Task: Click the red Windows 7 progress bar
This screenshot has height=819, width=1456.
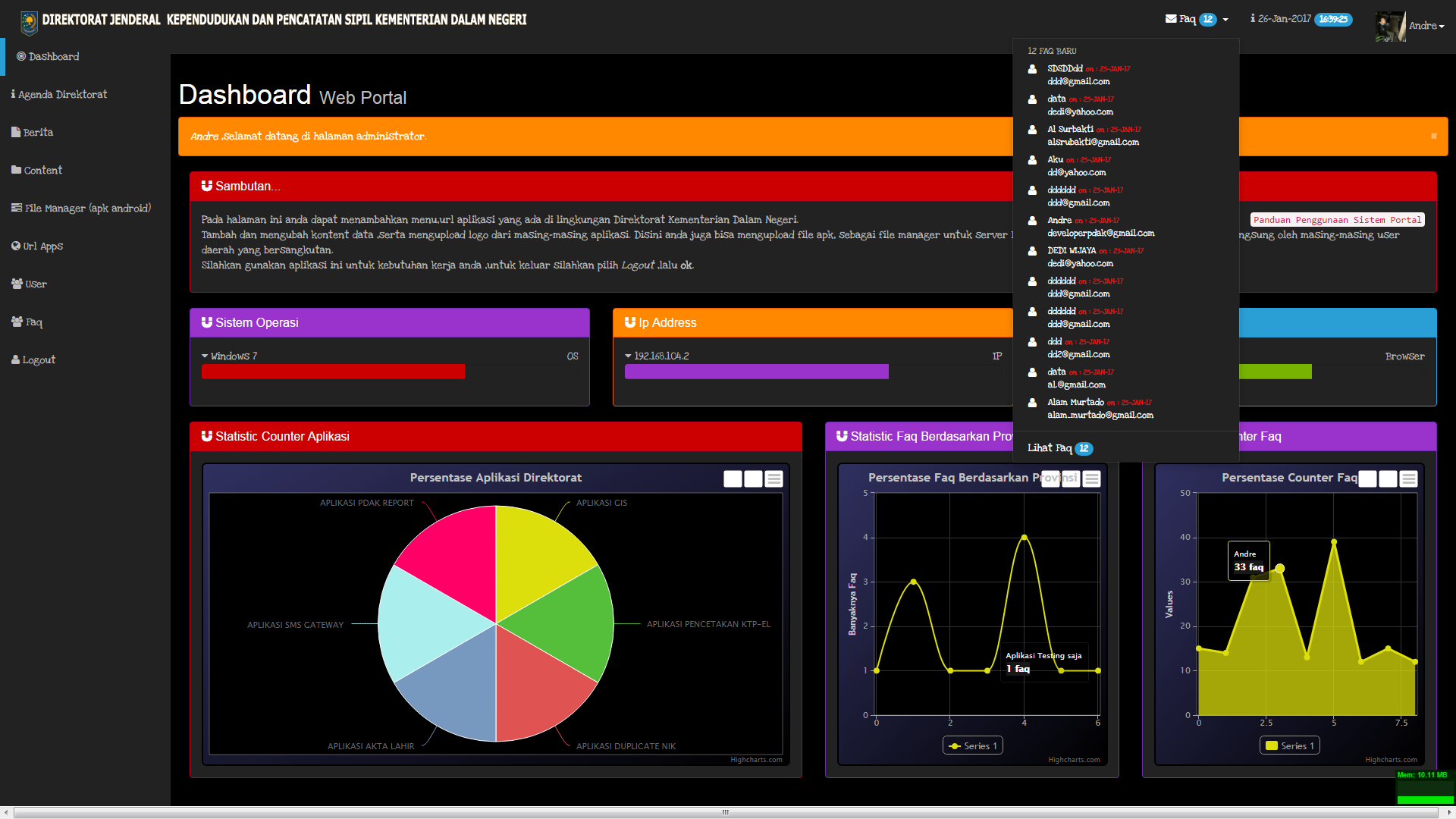Action: [333, 372]
